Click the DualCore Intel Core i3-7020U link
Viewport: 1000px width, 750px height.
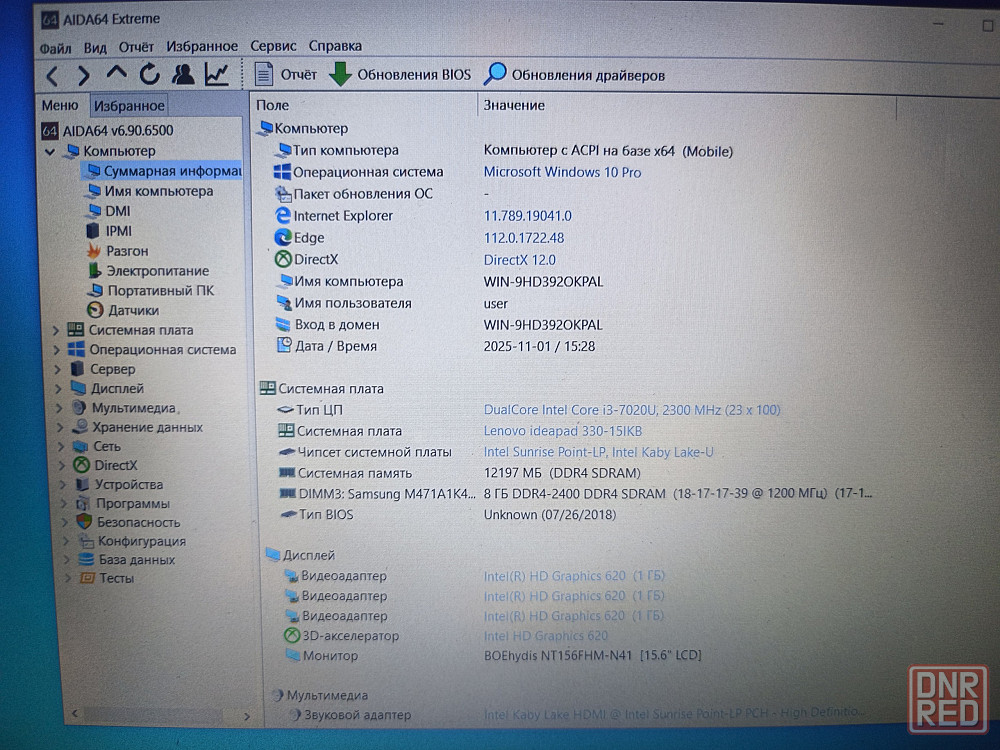click(x=632, y=410)
